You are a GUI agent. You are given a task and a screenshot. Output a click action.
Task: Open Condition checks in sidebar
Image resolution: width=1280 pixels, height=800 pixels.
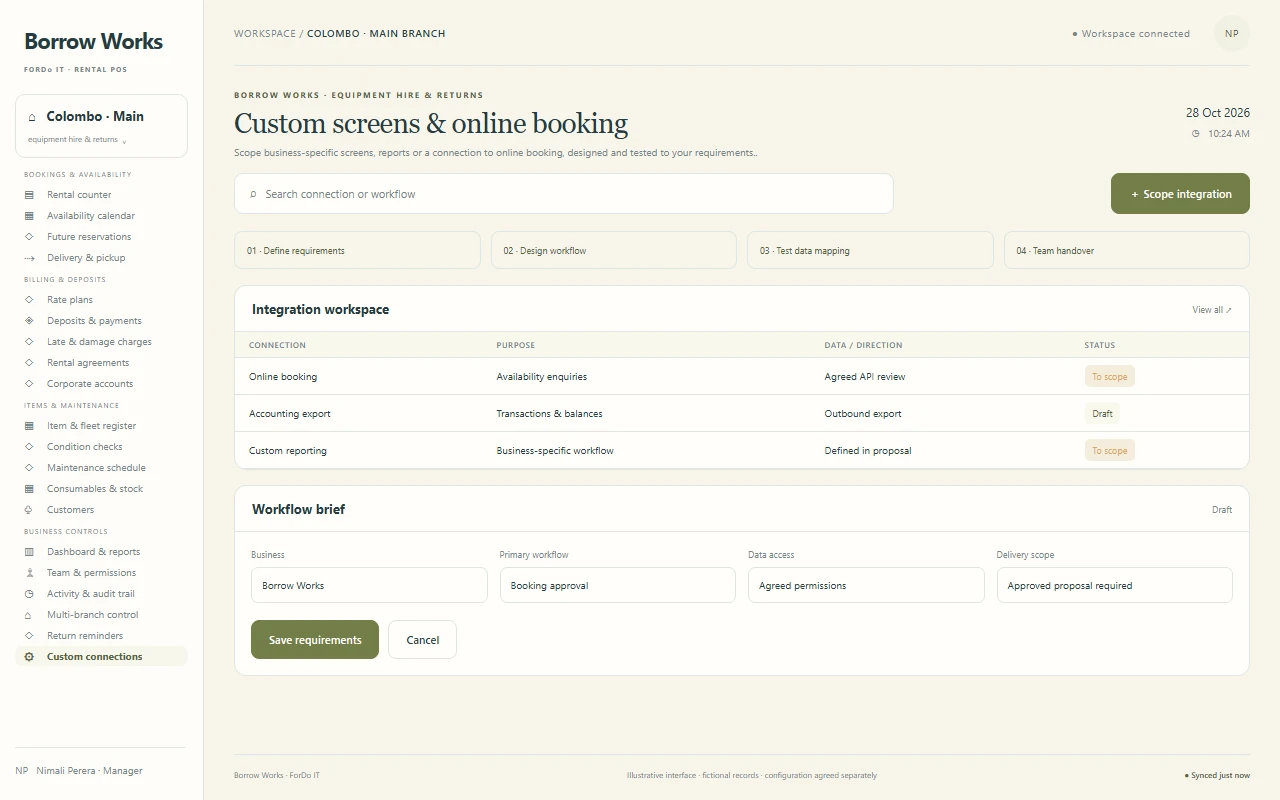point(101,447)
